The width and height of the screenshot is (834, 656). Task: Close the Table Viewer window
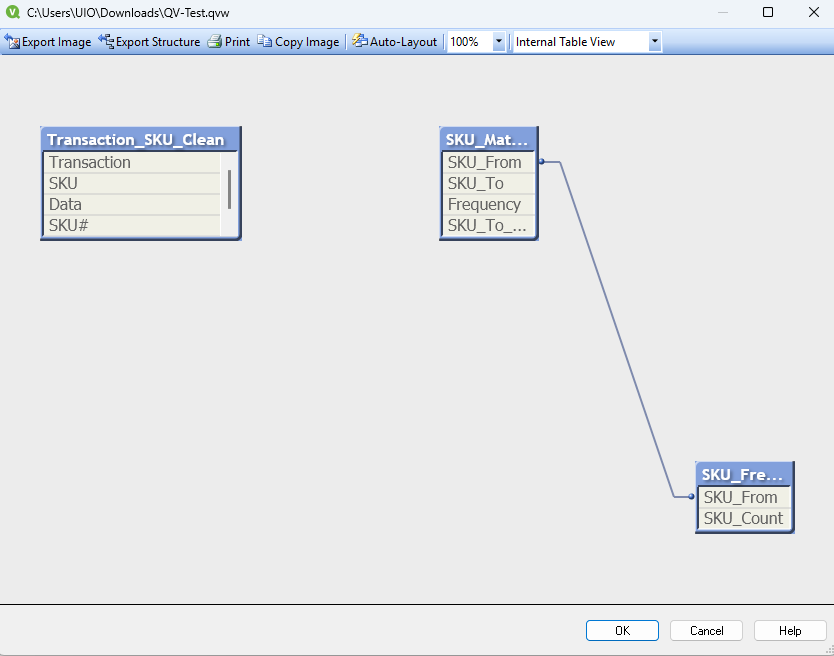click(x=813, y=12)
